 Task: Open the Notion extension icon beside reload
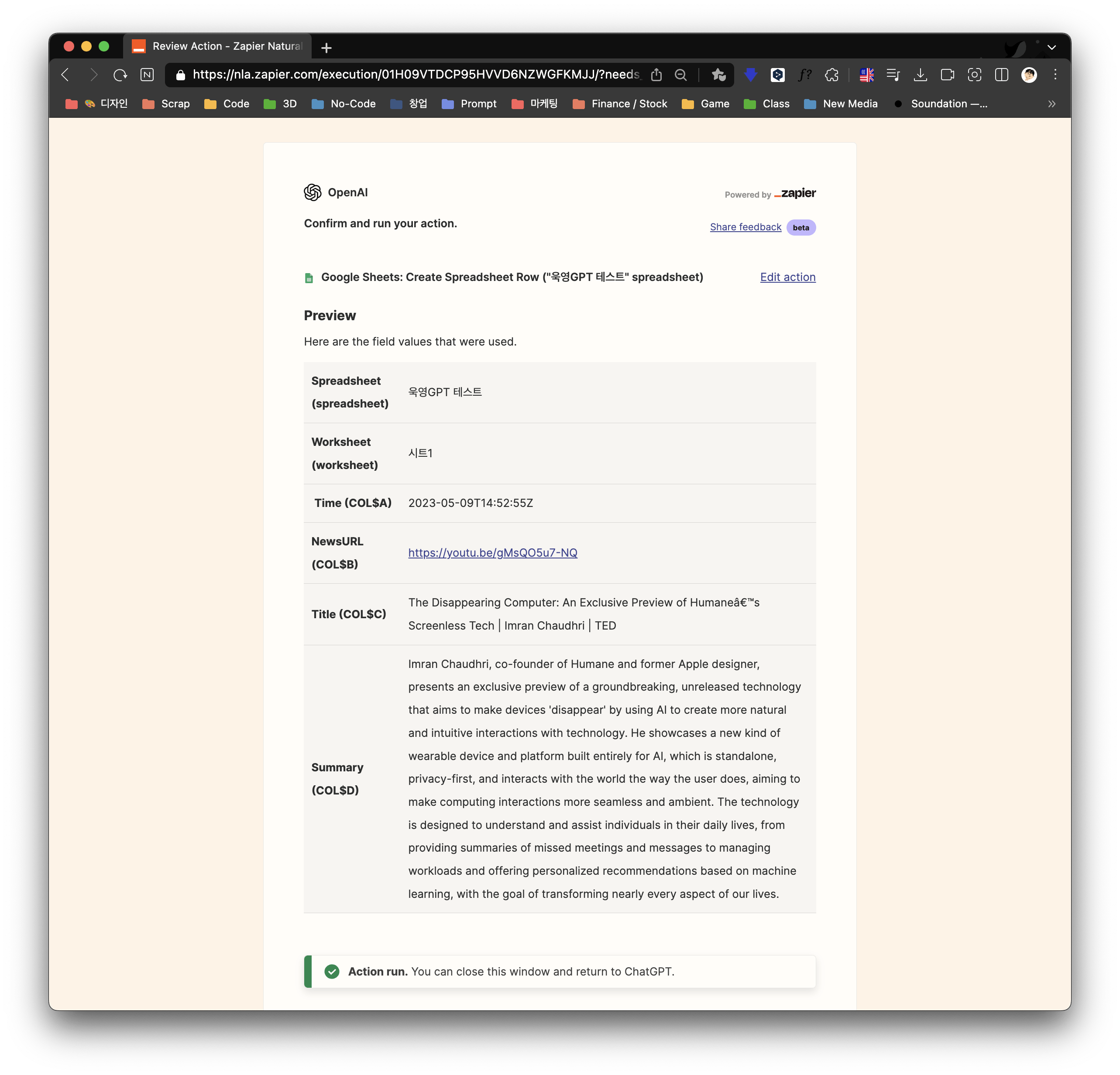(x=148, y=75)
